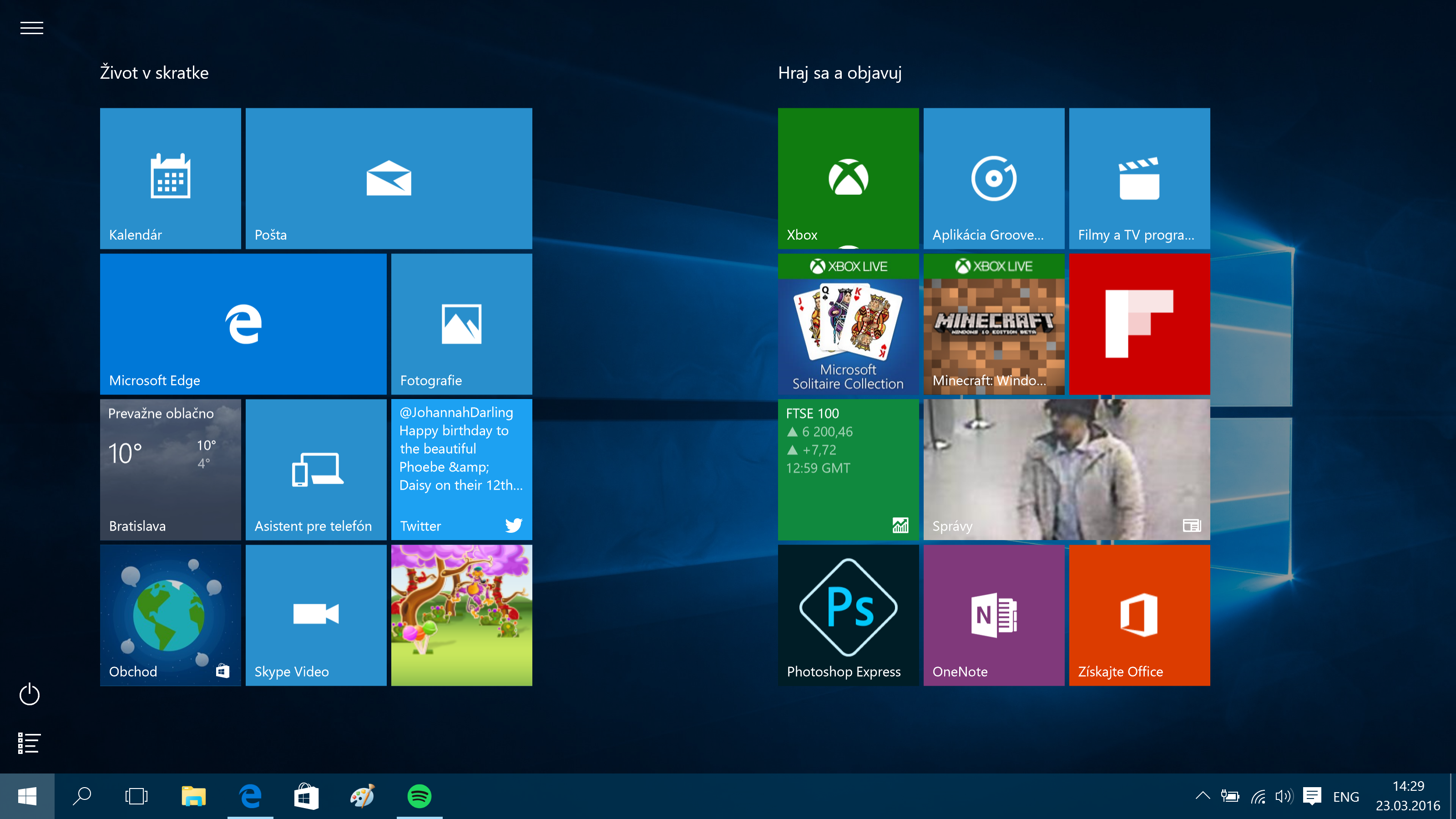Open the Pošta mail tile
The height and width of the screenshot is (819, 1456).
pyautogui.click(x=388, y=178)
